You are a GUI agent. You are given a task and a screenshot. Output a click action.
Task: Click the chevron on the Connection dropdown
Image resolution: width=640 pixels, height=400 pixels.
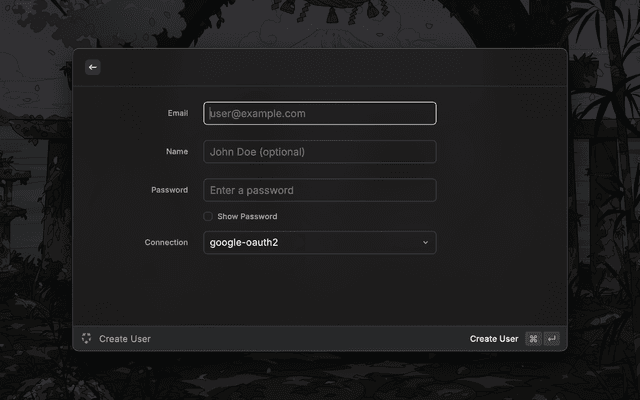(x=425, y=242)
